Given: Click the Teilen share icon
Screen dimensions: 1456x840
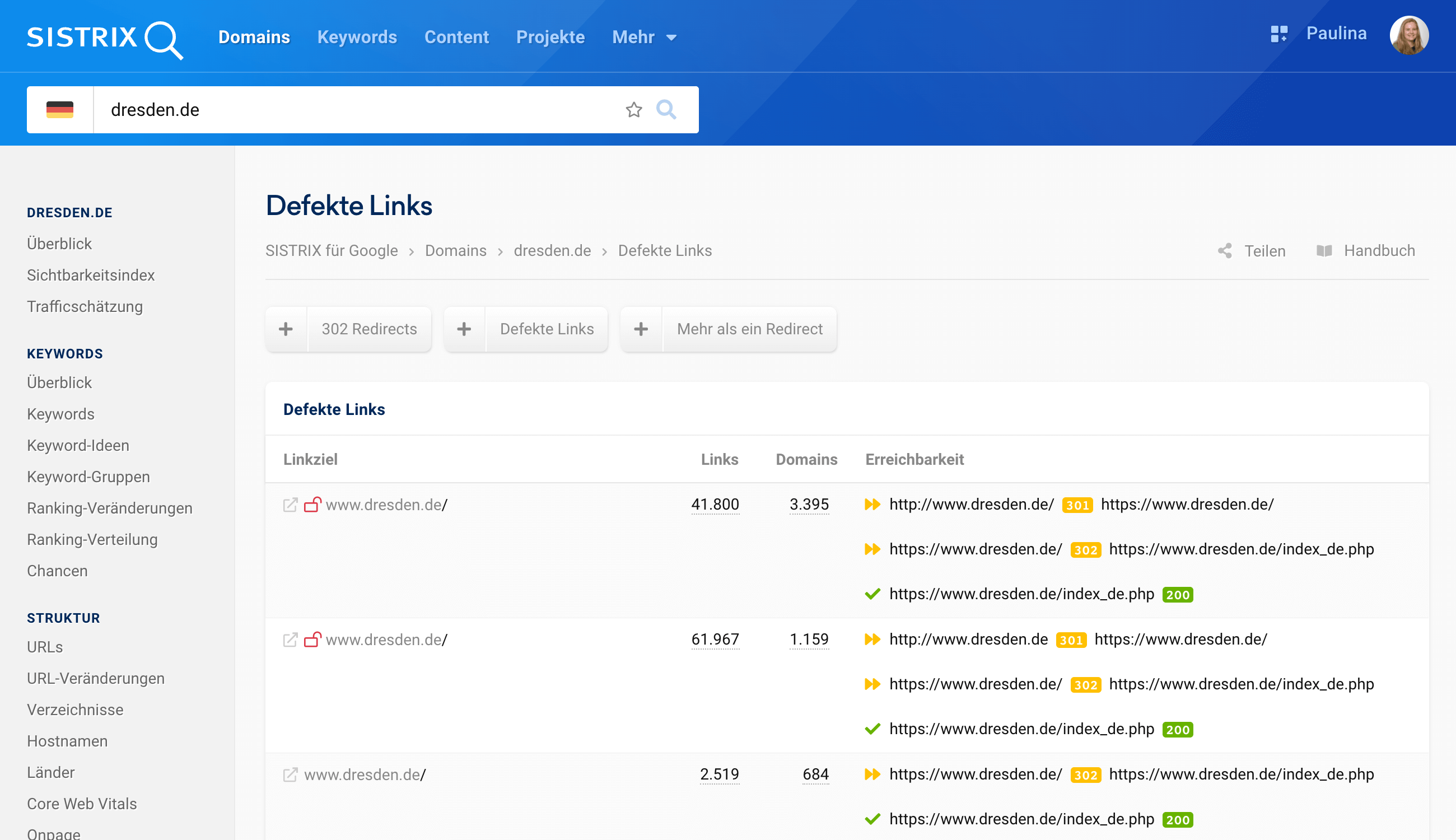Looking at the screenshot, I should click(x=1225, y=251).
